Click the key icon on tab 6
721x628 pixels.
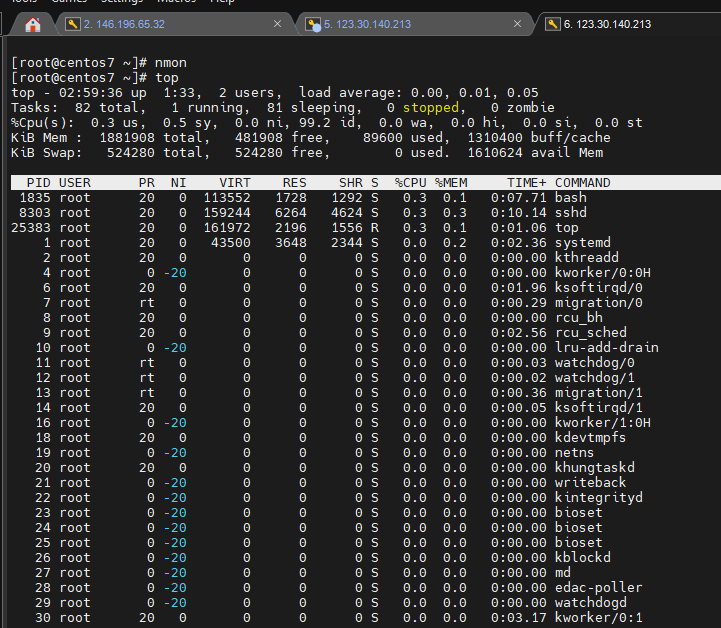click(x=551, y=24)
